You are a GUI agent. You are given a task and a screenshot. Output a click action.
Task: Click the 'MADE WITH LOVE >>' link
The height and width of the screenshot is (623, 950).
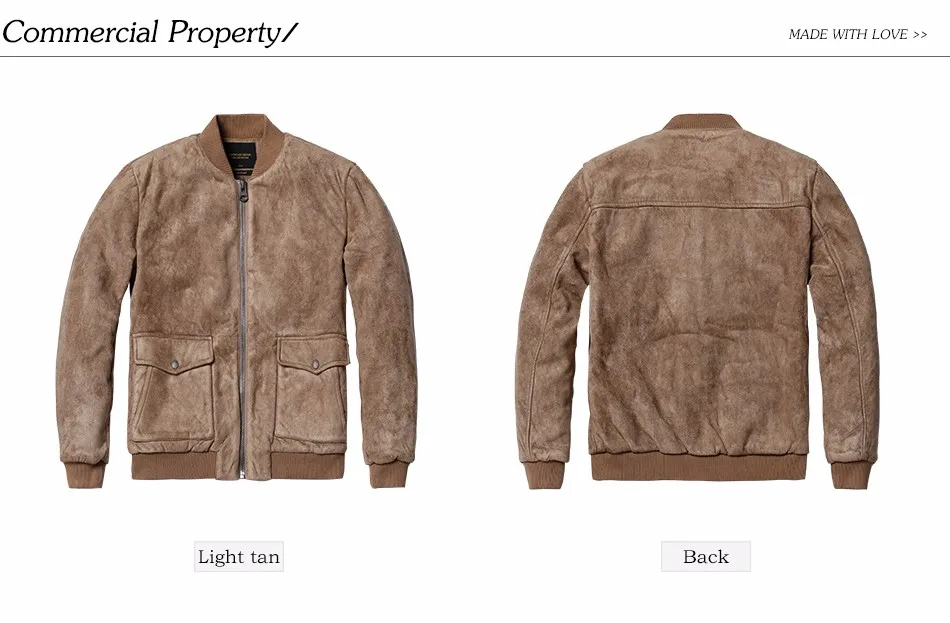point(857,35)
